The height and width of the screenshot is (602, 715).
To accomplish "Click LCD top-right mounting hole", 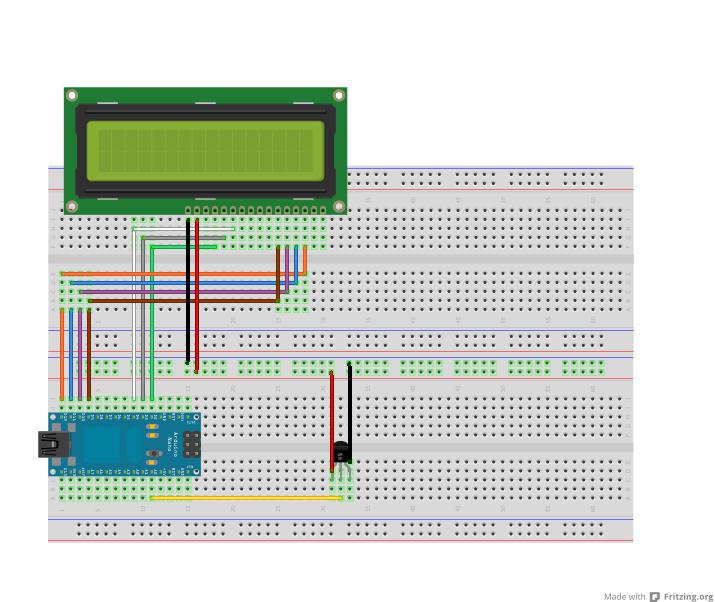I will pos(339,96).
